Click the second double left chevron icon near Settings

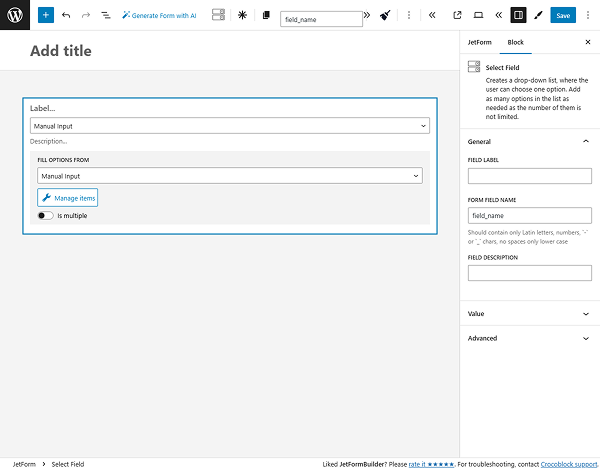pos(498,15)
